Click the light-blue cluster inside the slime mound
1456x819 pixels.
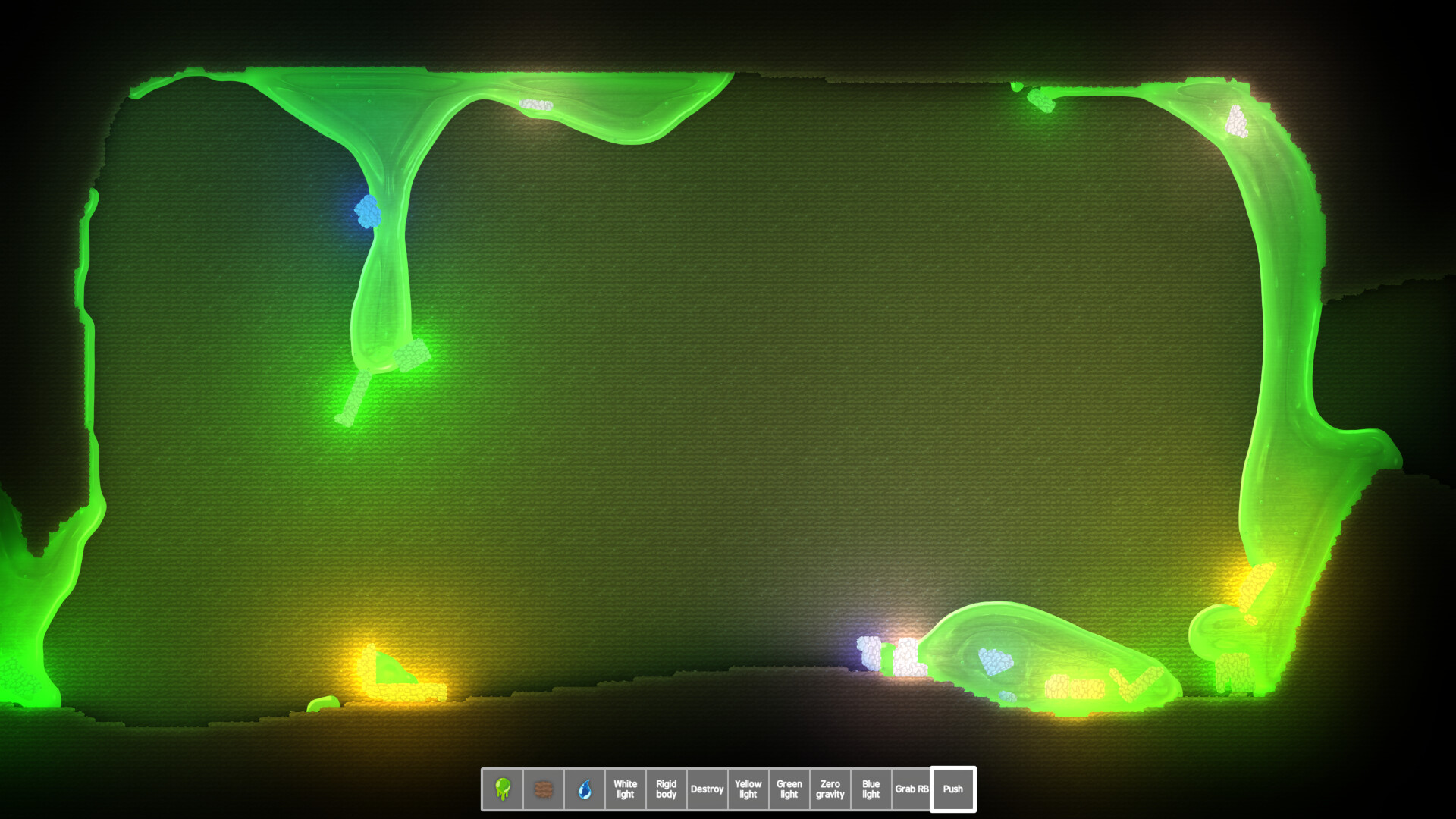click(995, 661)
